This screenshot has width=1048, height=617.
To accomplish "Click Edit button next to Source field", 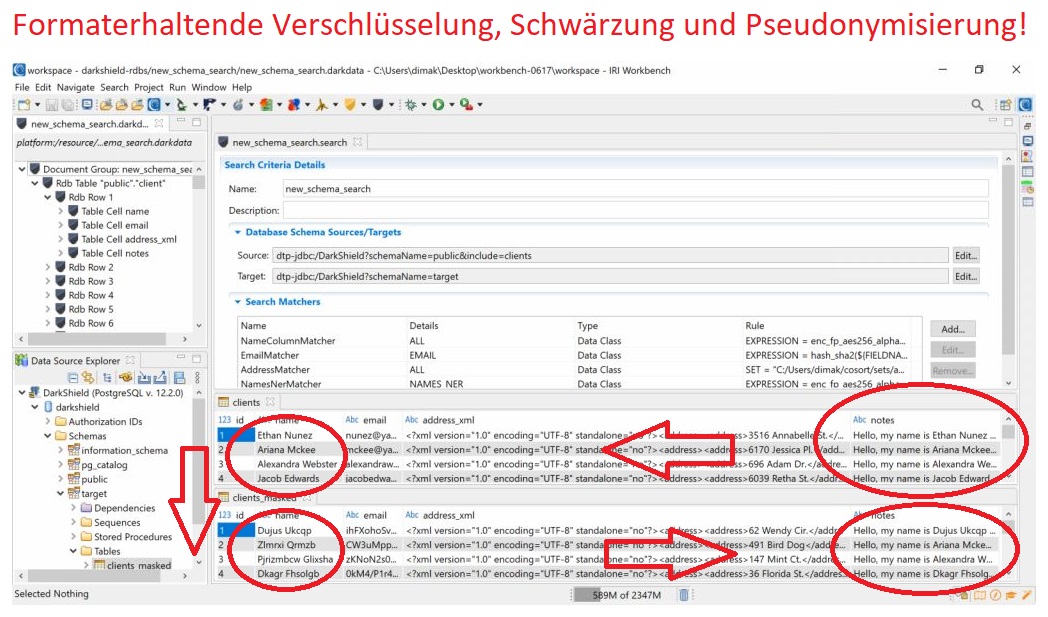I will tap(964, 256).
